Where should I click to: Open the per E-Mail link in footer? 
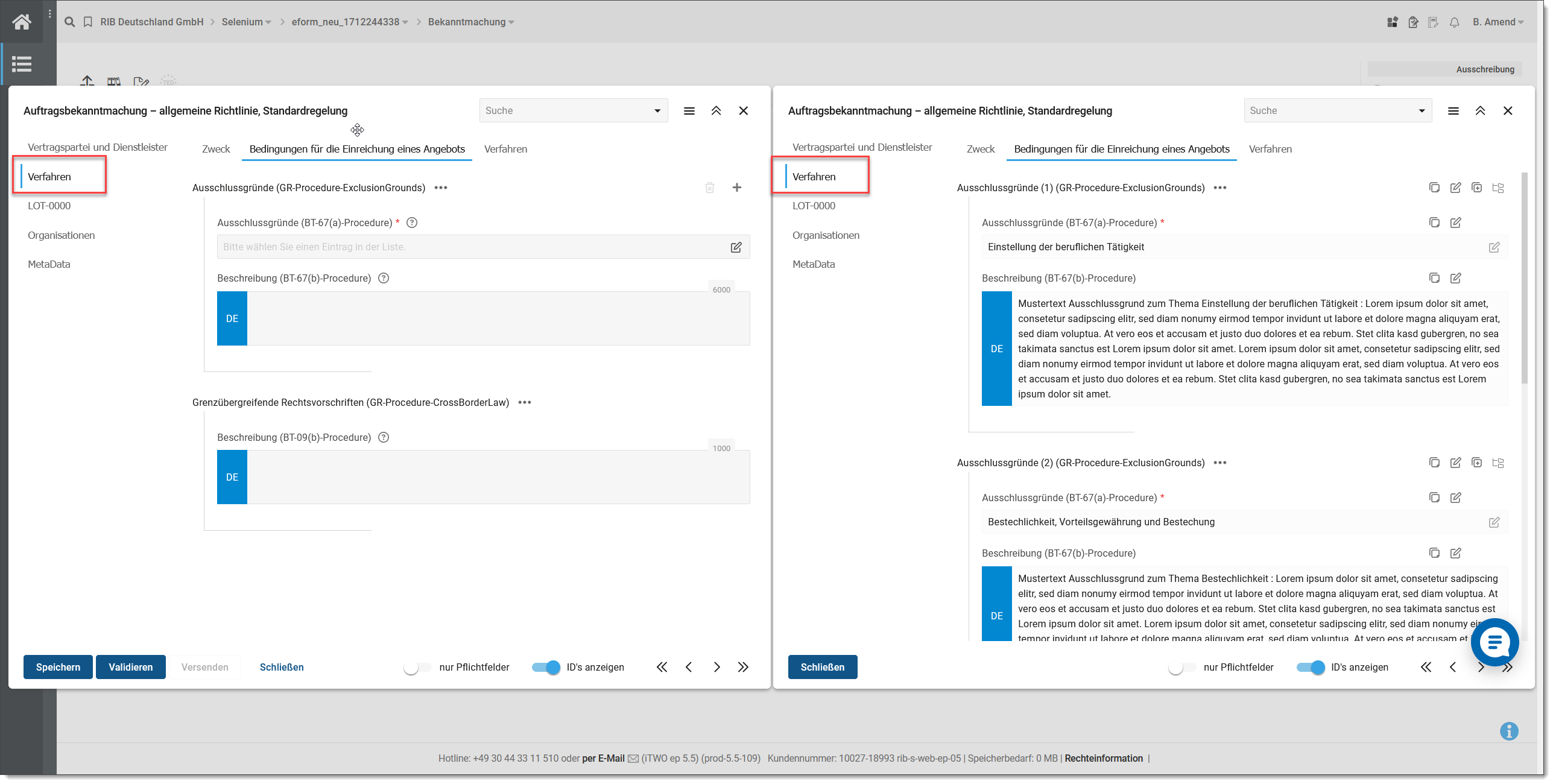[x=603, y=758]
